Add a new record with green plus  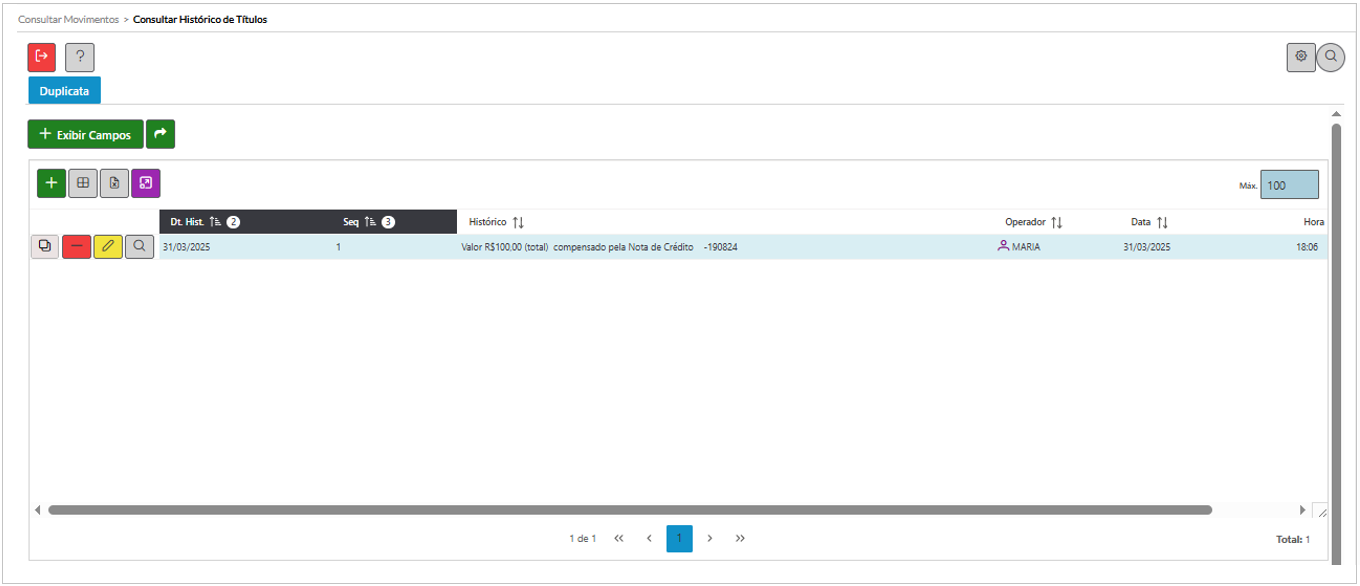point(51,183)
